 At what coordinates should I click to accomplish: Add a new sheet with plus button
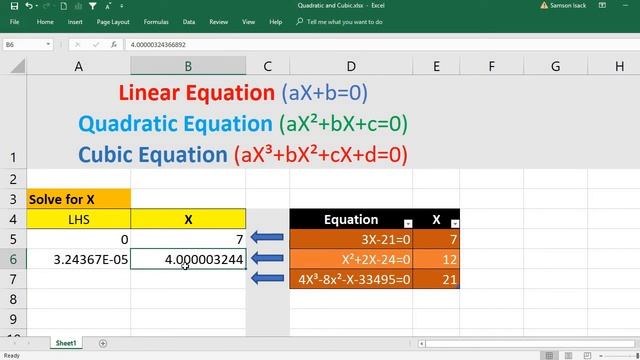pyautogui.click(x=103, y=344)
